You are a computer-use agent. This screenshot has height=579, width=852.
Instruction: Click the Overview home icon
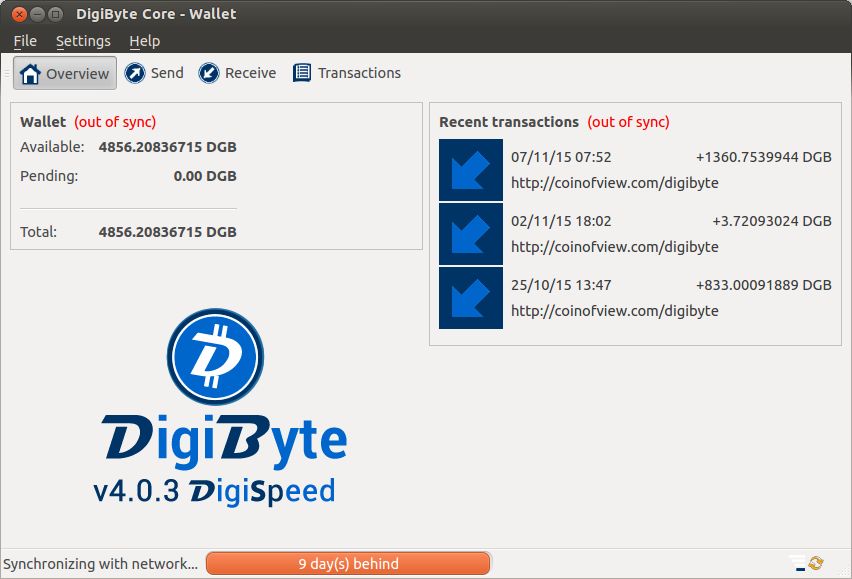tap(30, 72)
